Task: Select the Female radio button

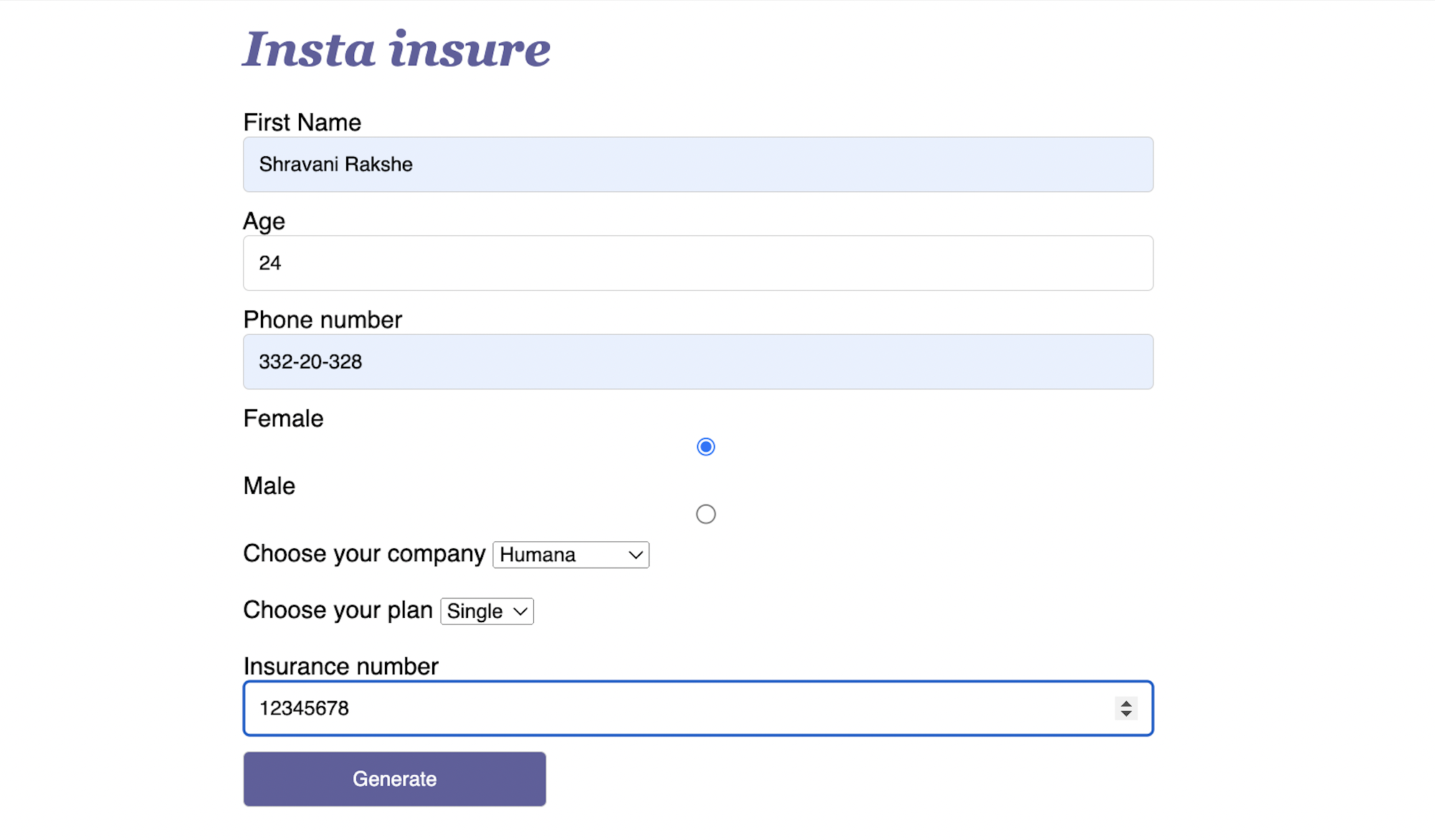Action: [x=705, y=447]
